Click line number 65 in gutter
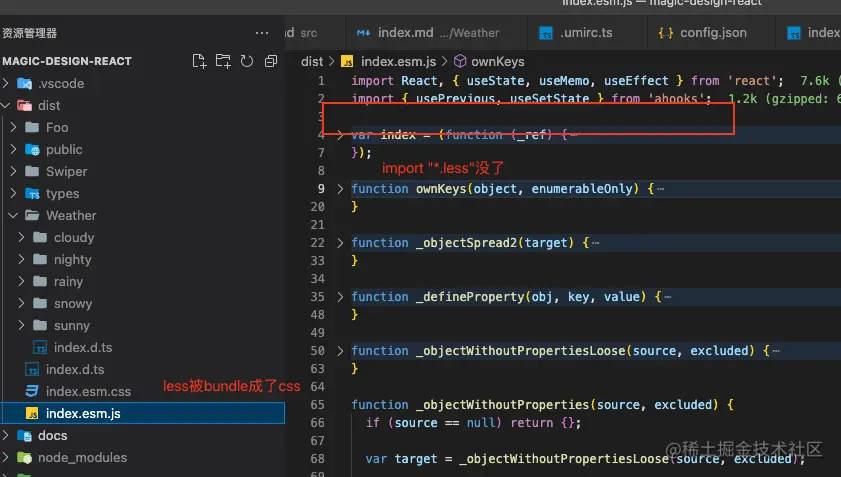The width and height of the screenshot is (841, 477). [x=318, y=405]
